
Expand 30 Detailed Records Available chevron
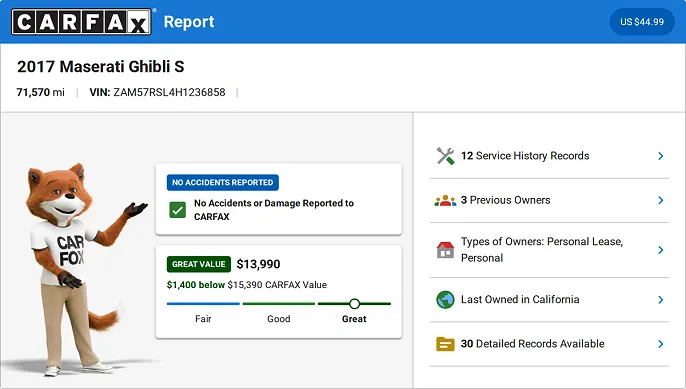(x=661, y=344)
